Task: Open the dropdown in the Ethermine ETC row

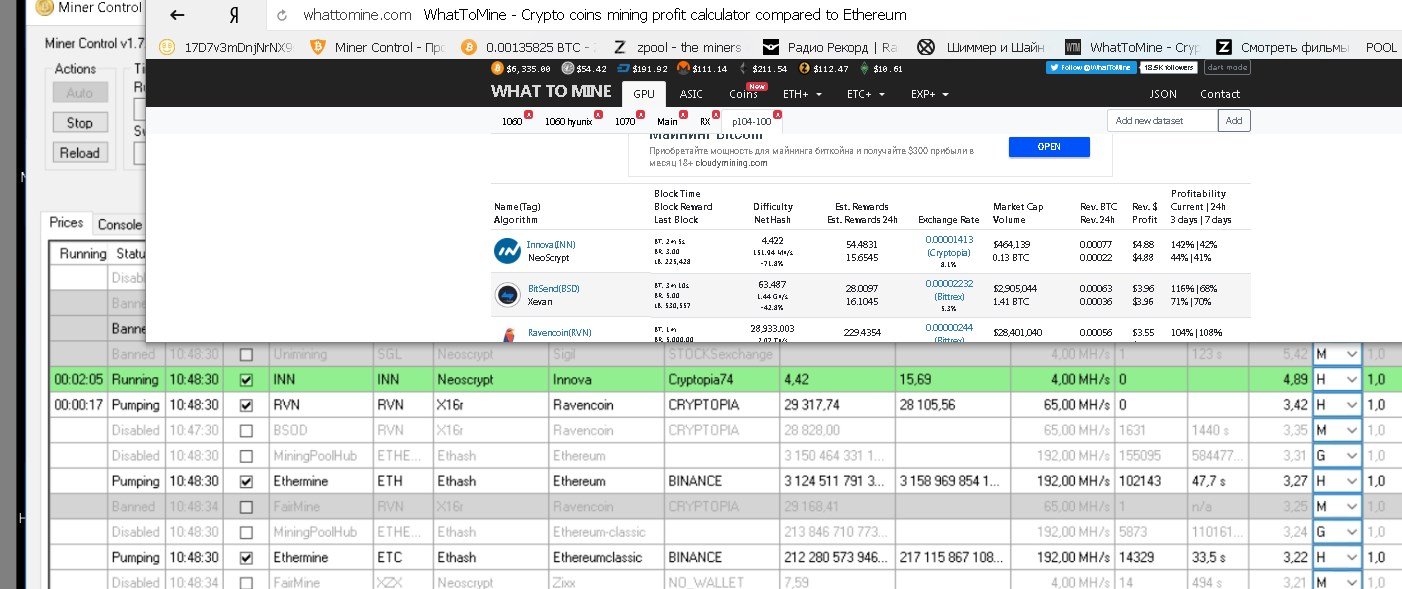Action: [x=1337, y=557]
